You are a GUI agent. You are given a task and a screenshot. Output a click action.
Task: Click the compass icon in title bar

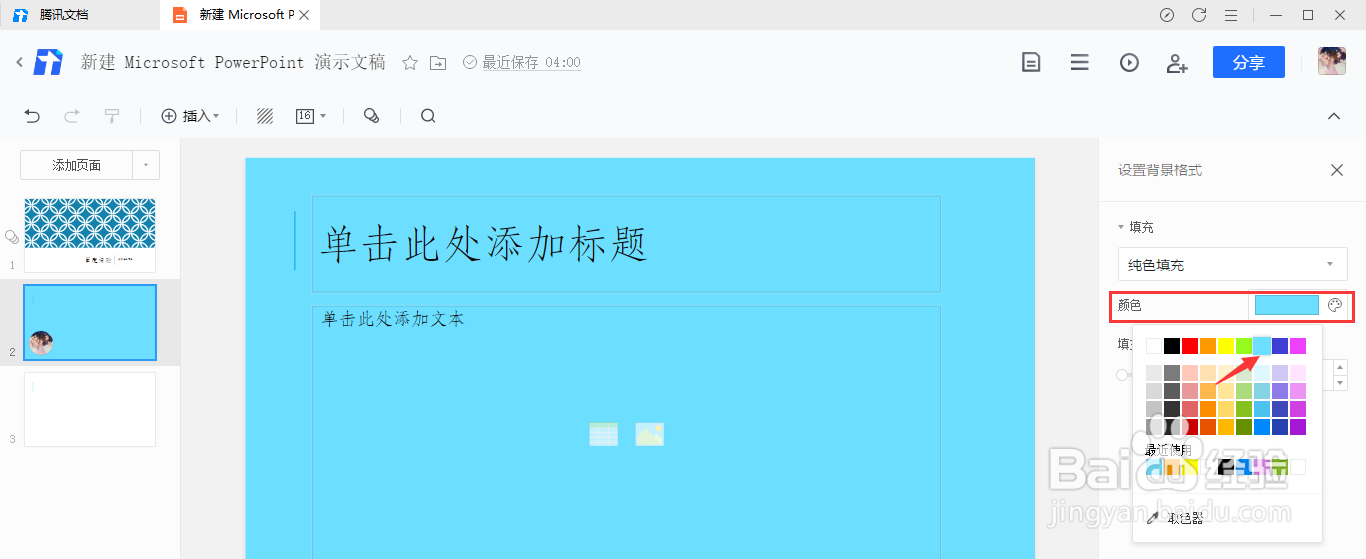point(1166,15)
